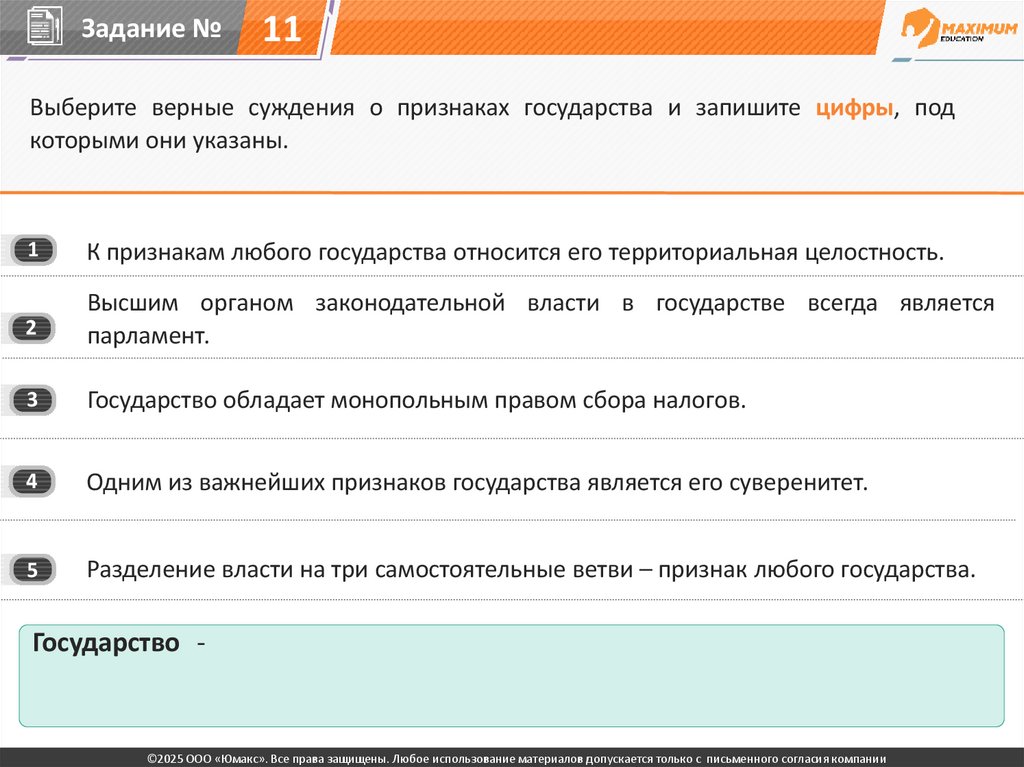Click the statement about территориальная целостность

515,252
